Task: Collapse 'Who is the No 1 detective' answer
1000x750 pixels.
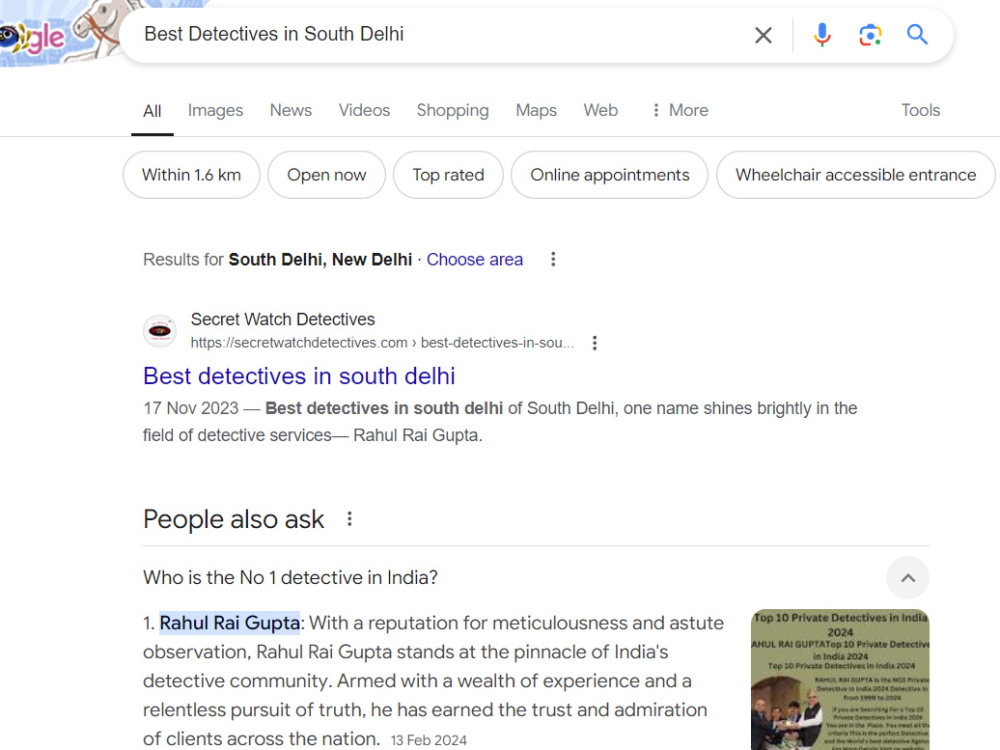Action: click(x=908, y=578)
